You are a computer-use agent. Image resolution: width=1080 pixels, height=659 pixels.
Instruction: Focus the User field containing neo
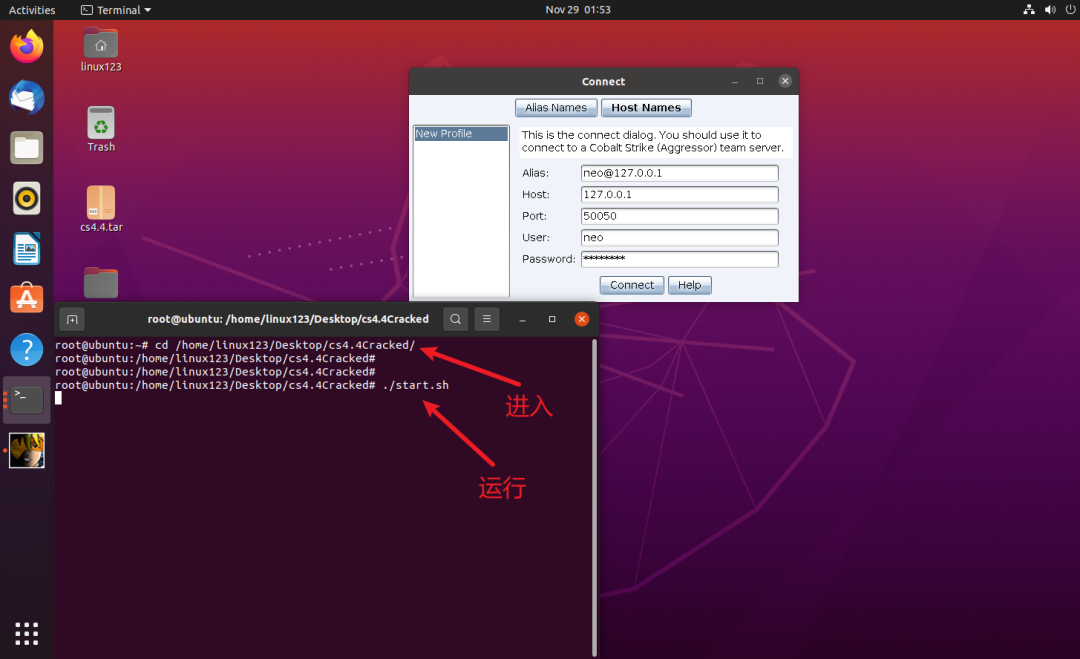pyautogui.click(x=679, y=238)
